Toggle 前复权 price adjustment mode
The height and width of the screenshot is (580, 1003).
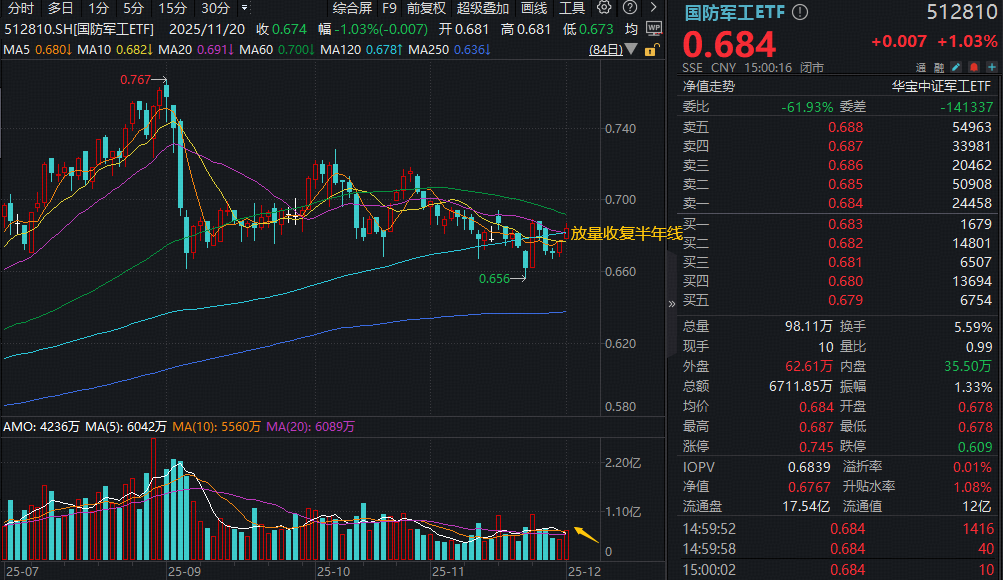coord(426,8)
